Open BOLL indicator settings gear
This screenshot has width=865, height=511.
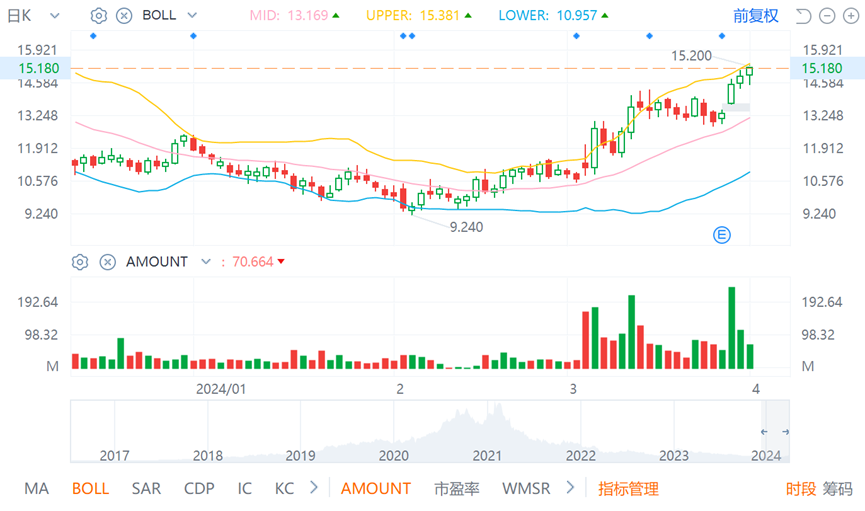pos(99,15)
